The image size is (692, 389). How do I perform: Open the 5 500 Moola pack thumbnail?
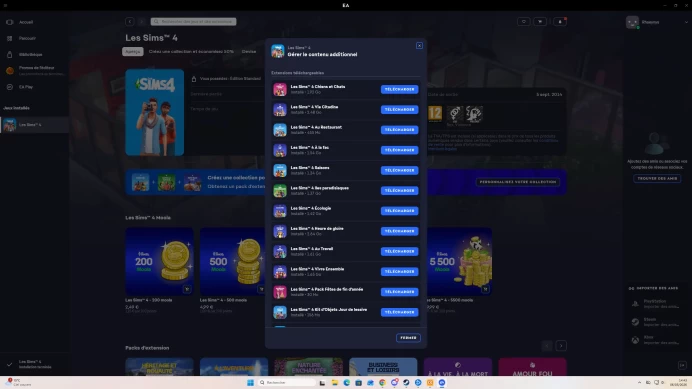click(x=459, y=261)
